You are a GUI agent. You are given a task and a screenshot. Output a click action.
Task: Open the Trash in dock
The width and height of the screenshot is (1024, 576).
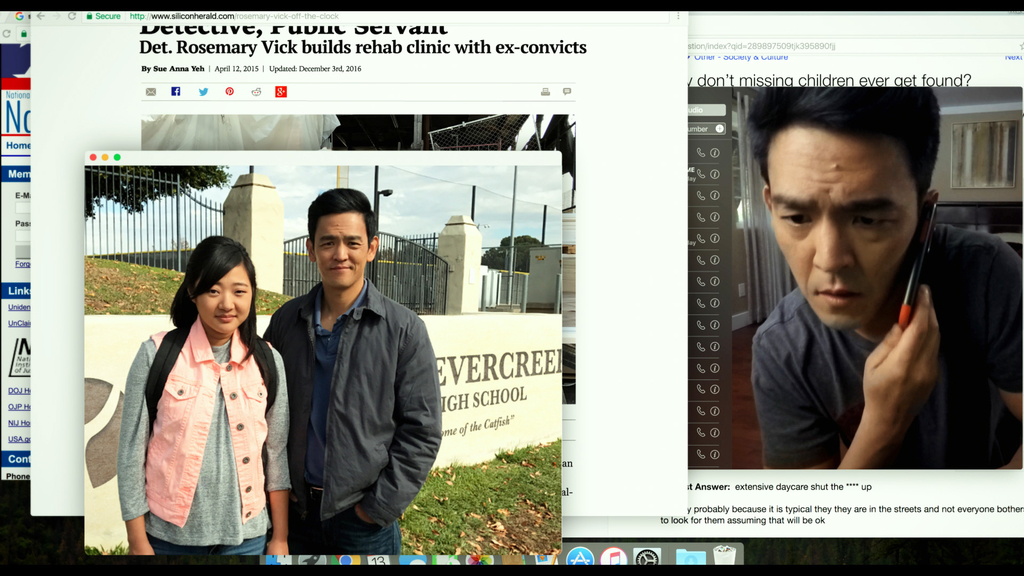724,555
